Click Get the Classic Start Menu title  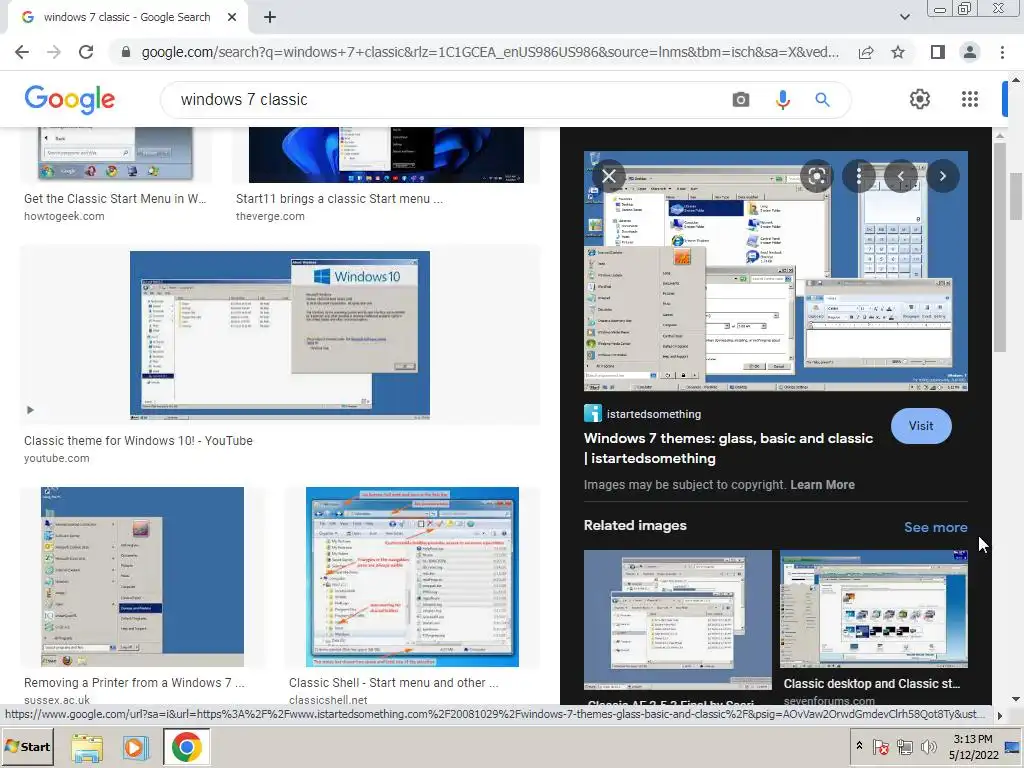click(115, 199)
